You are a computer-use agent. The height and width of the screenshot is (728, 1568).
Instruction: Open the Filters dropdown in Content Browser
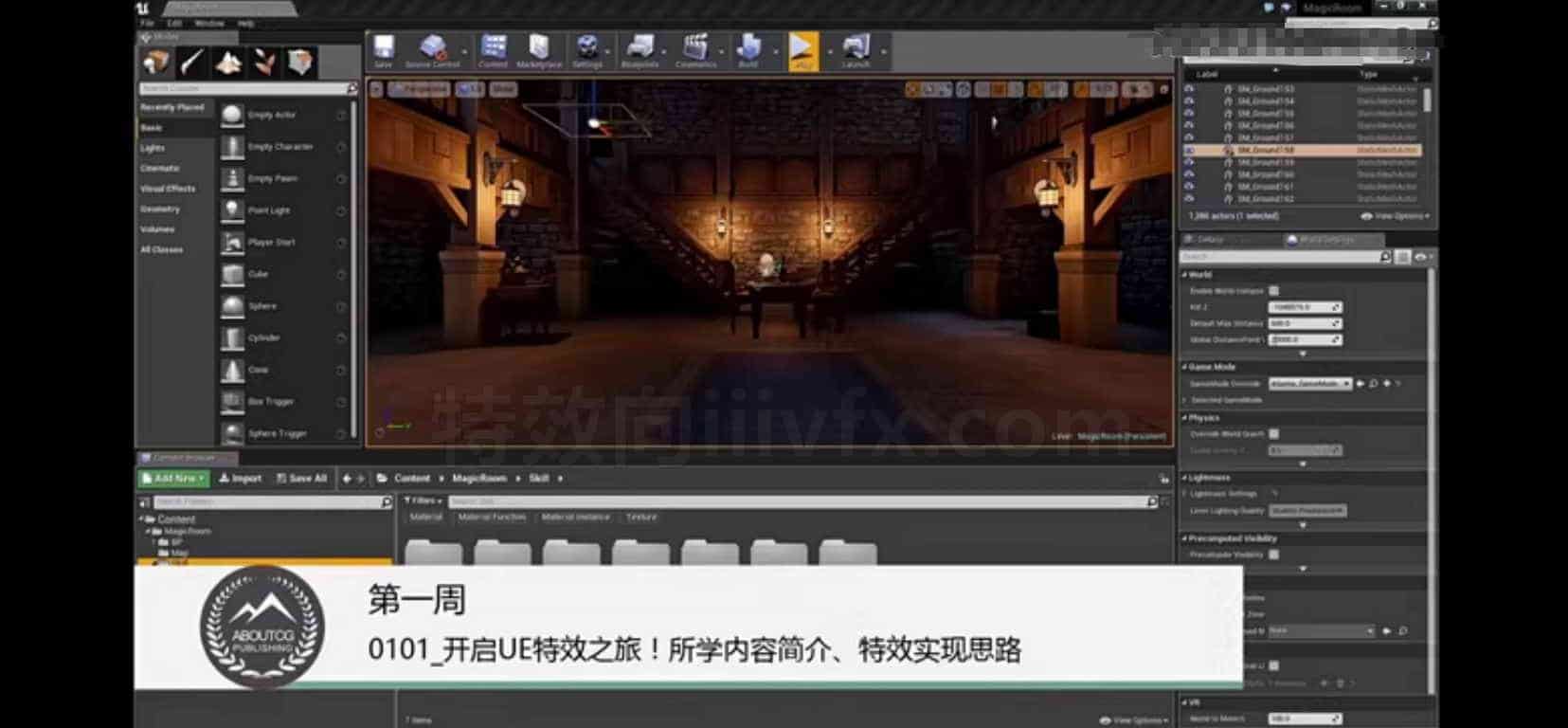[x=422, y=500]
